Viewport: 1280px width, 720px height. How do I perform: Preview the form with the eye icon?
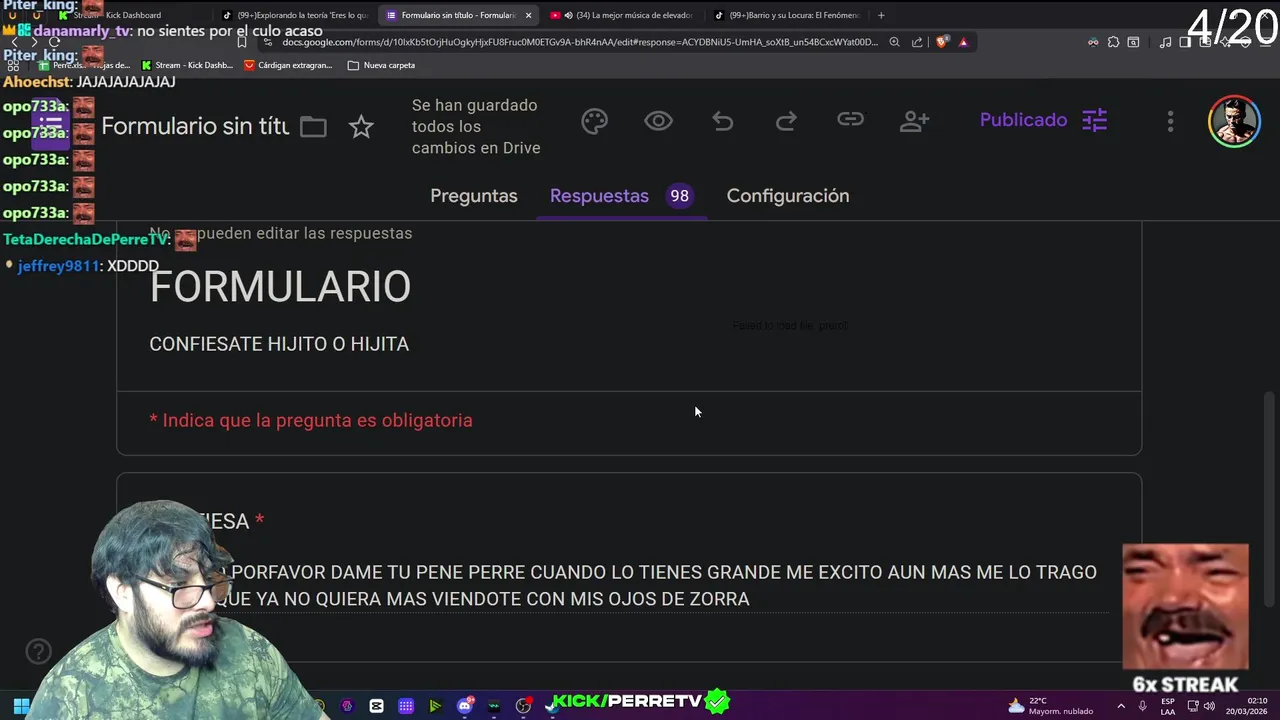[658, 121]
